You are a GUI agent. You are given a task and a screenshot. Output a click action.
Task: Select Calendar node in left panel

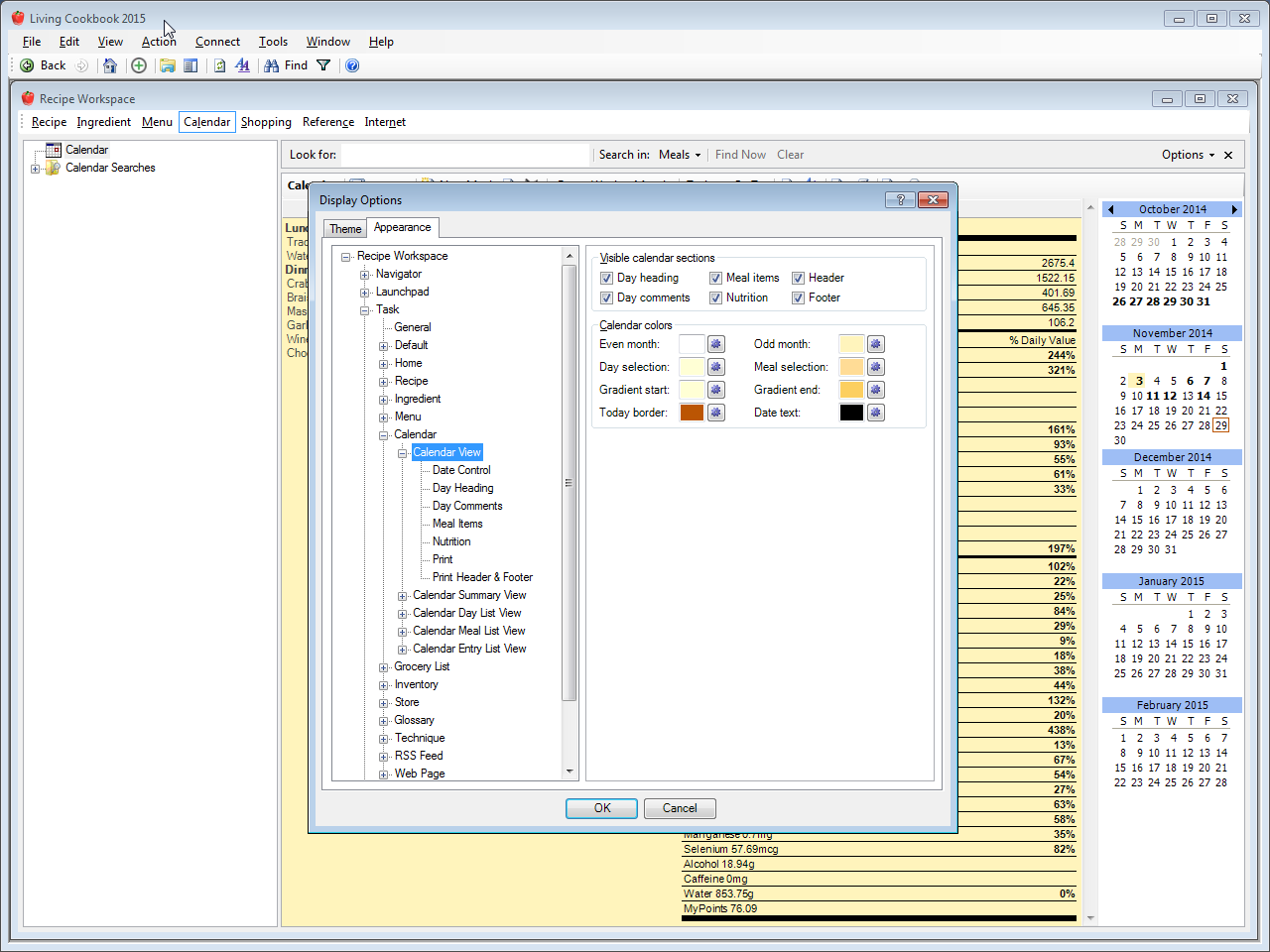[86, 150]
